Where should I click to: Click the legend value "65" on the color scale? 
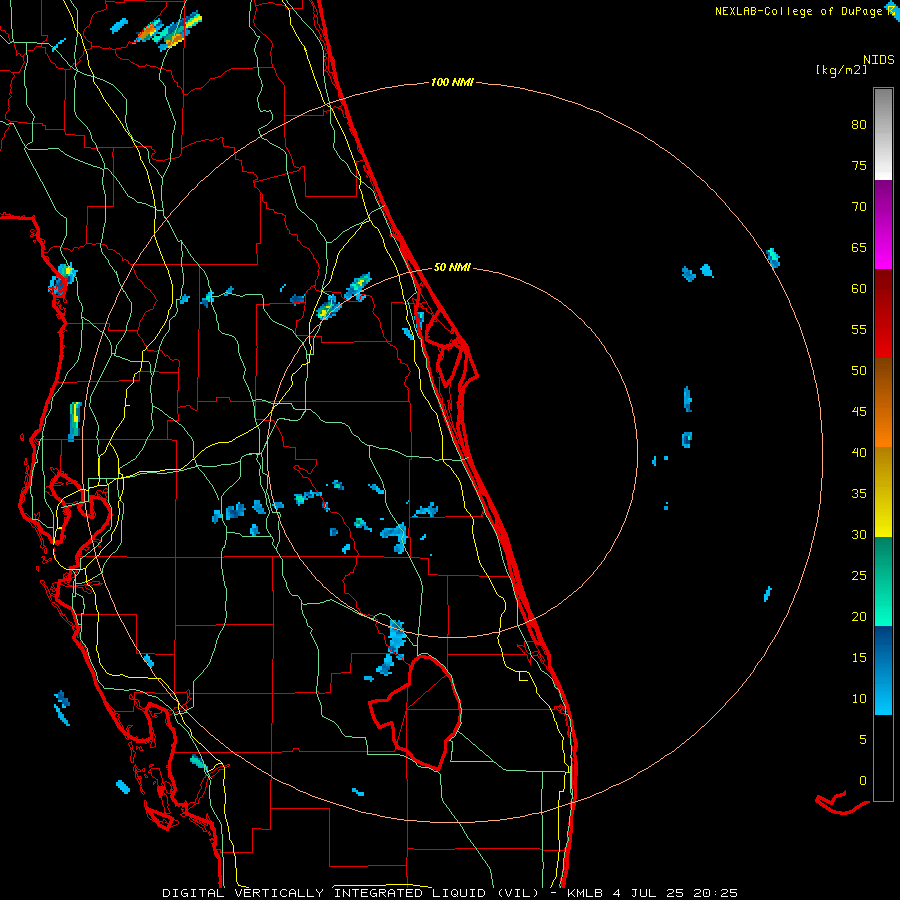(859, 248)
